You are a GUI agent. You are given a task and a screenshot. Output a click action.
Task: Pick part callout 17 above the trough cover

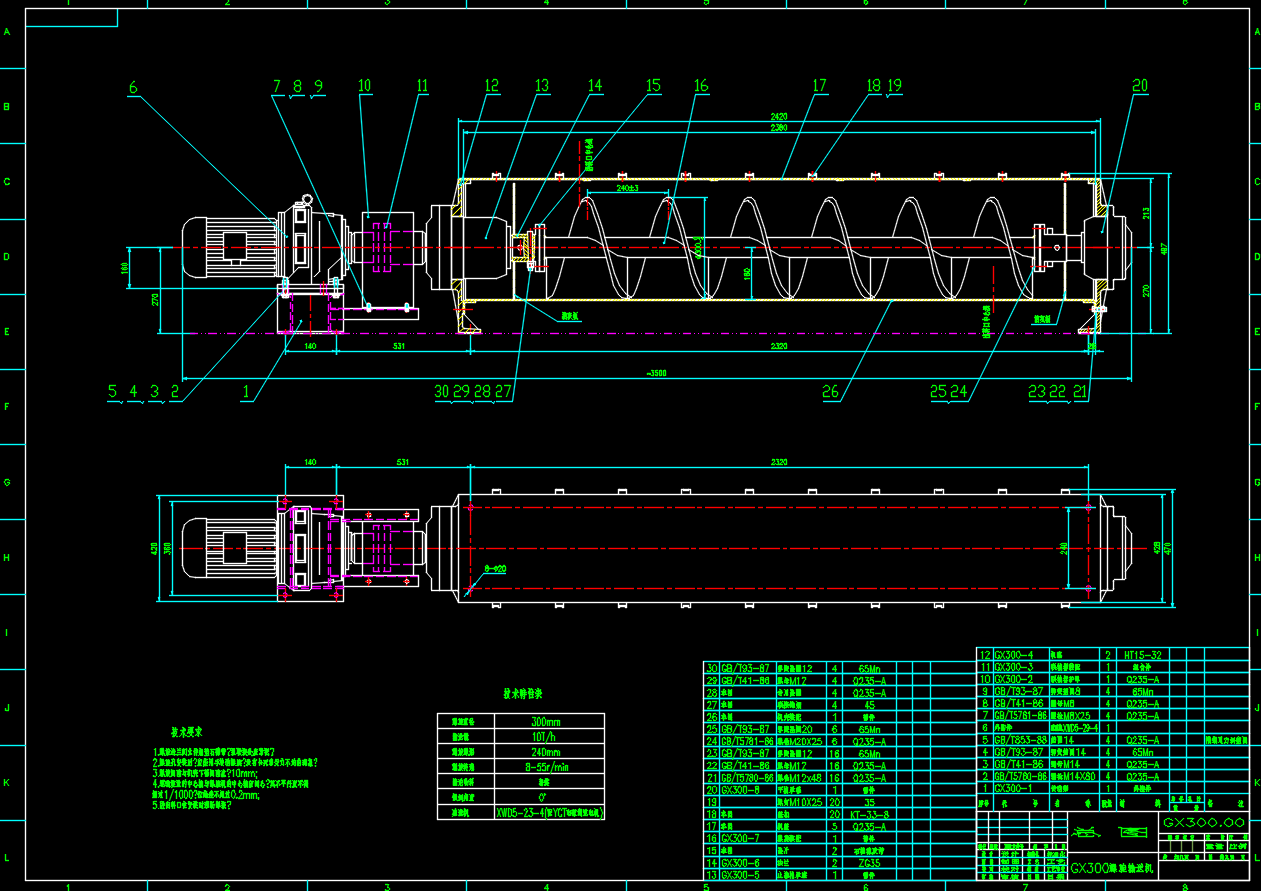pos(819,86)
